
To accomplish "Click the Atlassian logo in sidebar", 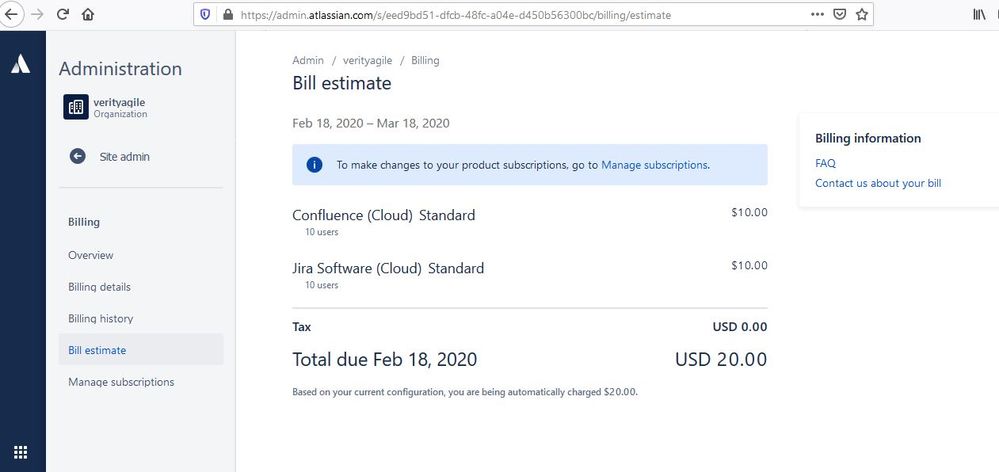I will pyautogui.click(x=20, y=64).
